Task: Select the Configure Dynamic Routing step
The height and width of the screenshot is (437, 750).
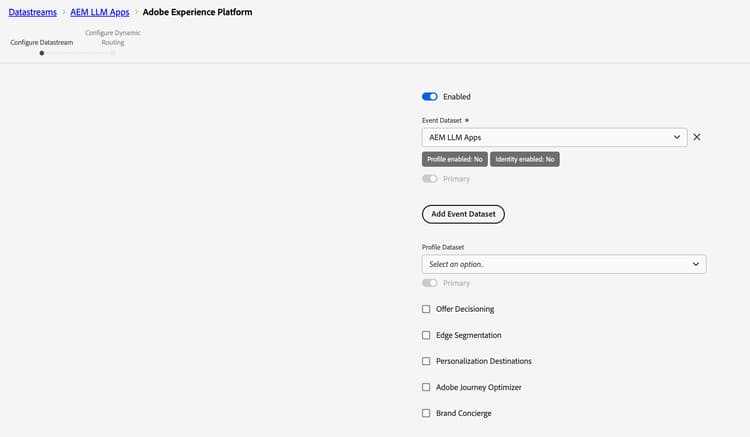Action: 113,37
